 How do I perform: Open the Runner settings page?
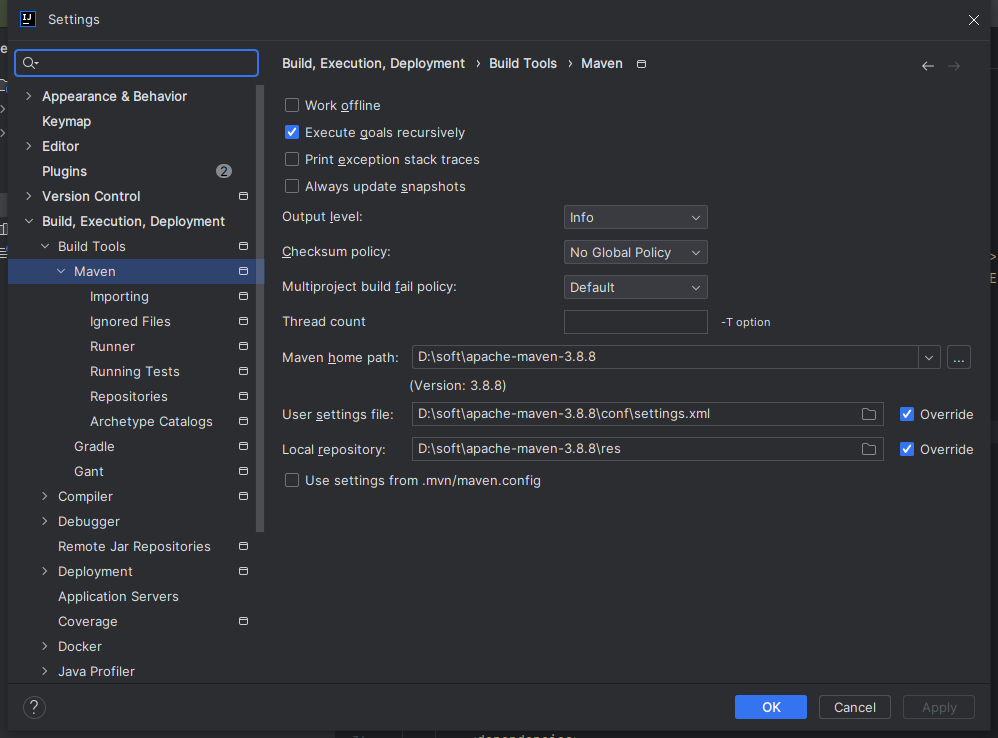coord(112,346)
